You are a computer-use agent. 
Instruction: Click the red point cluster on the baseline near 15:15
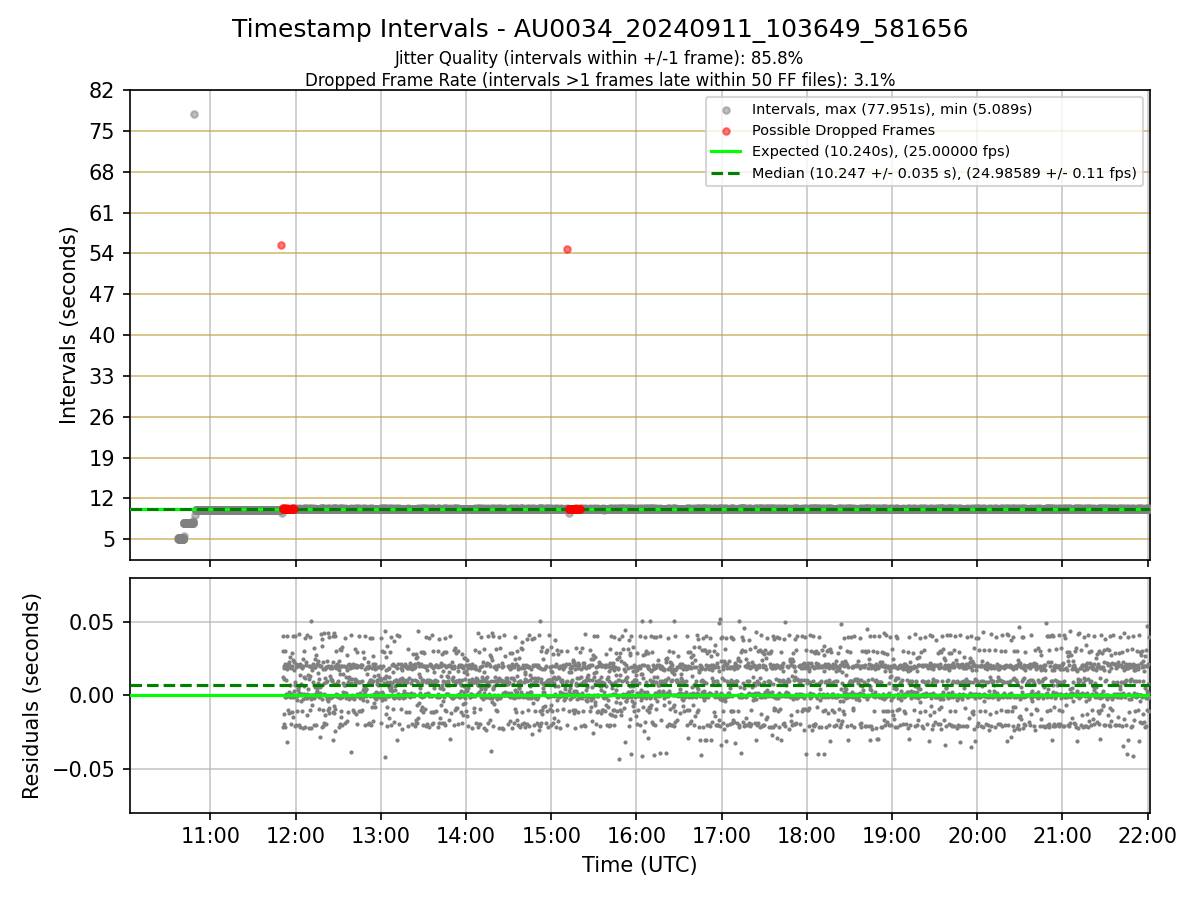(574, 509)
